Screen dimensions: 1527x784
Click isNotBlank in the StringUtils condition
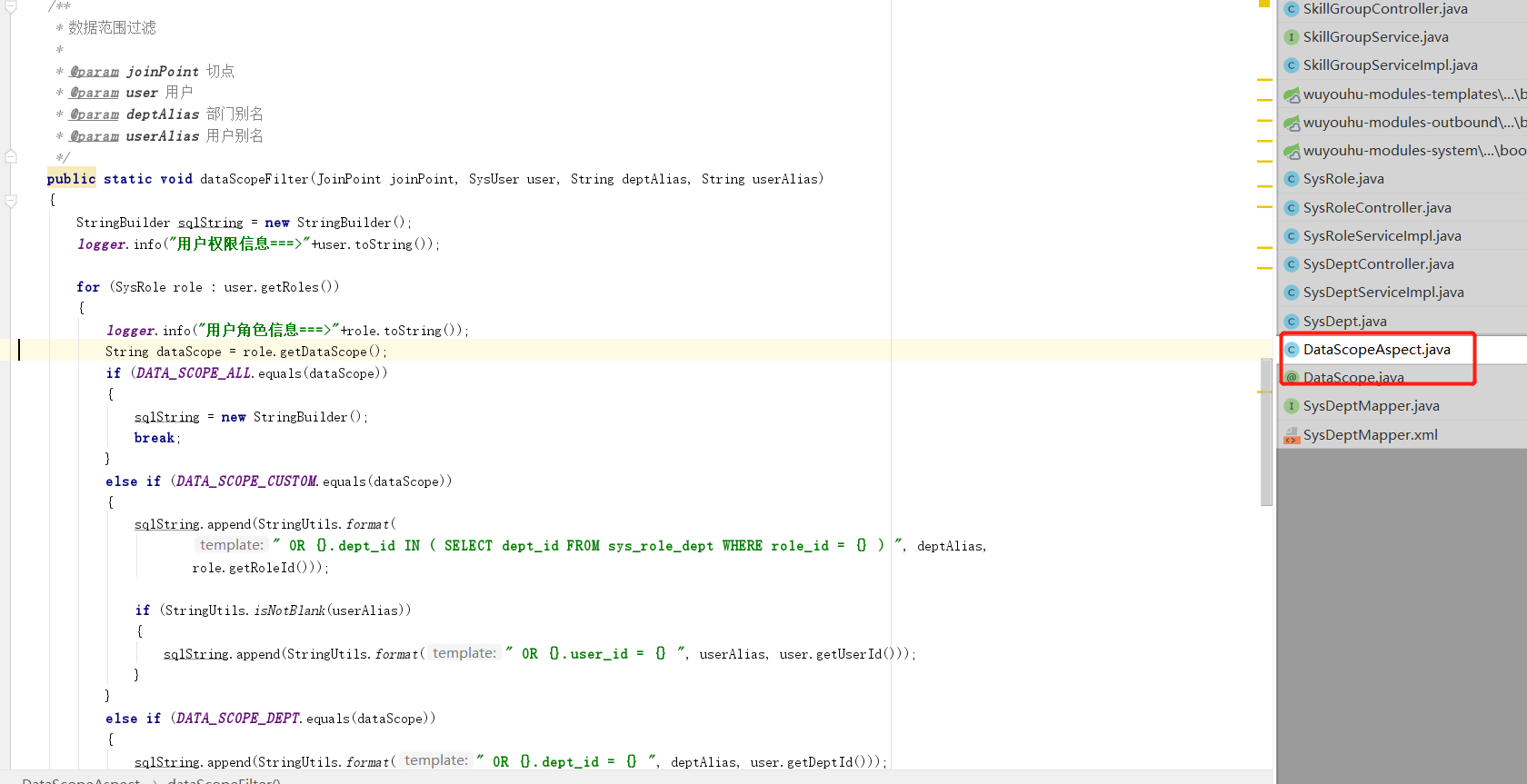289,610
